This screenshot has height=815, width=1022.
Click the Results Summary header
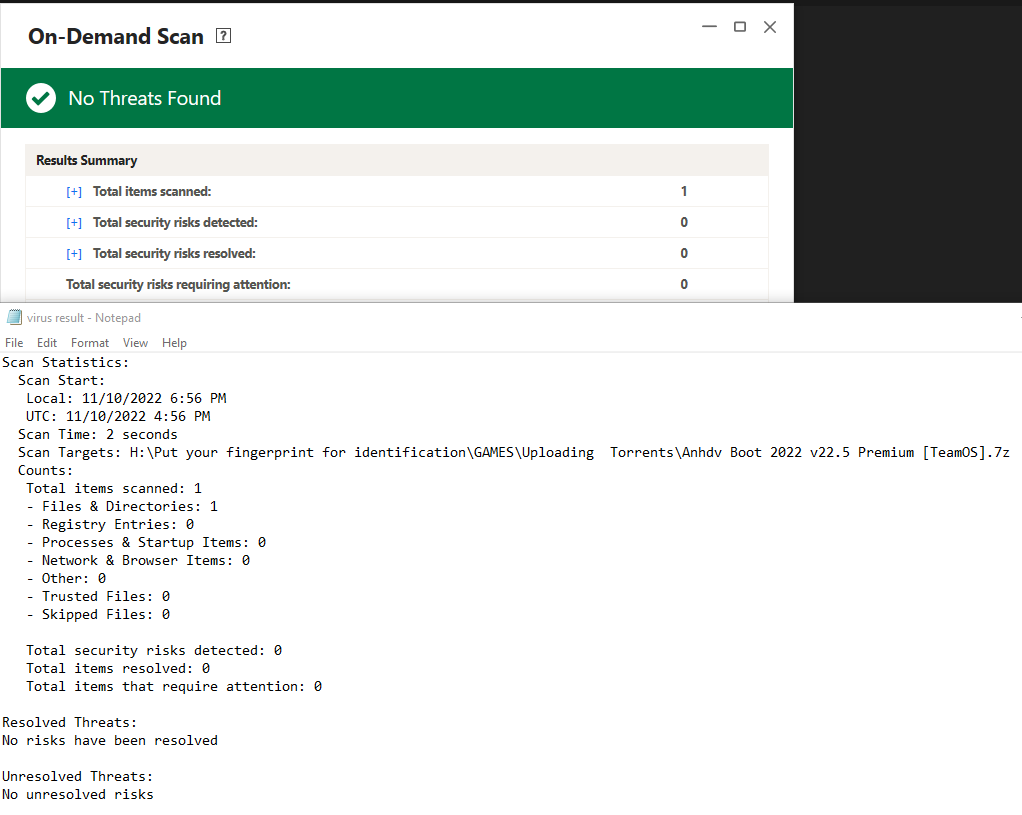(x=87, y=160)
